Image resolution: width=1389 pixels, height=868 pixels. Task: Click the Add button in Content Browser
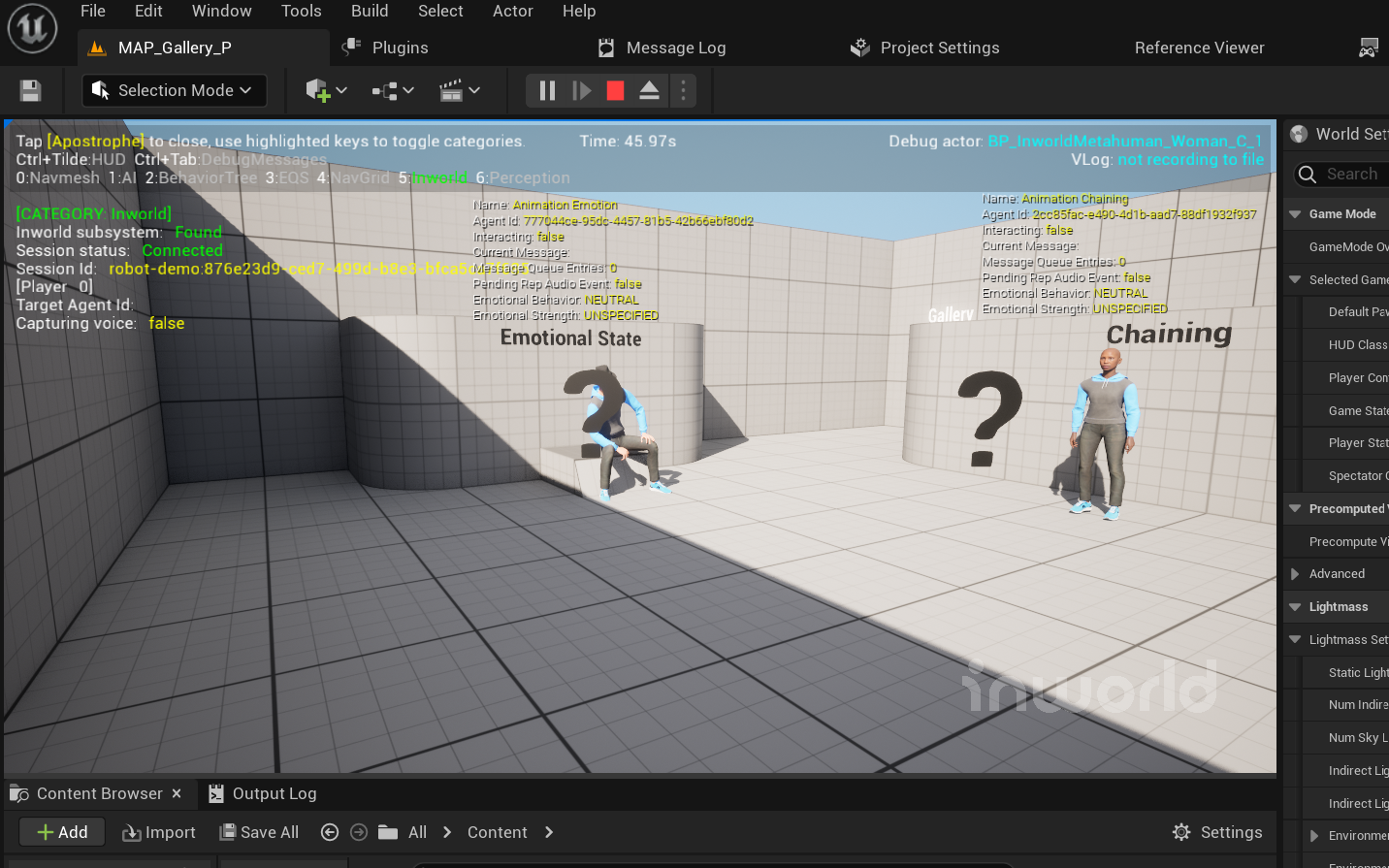click(x=62, y=832)
